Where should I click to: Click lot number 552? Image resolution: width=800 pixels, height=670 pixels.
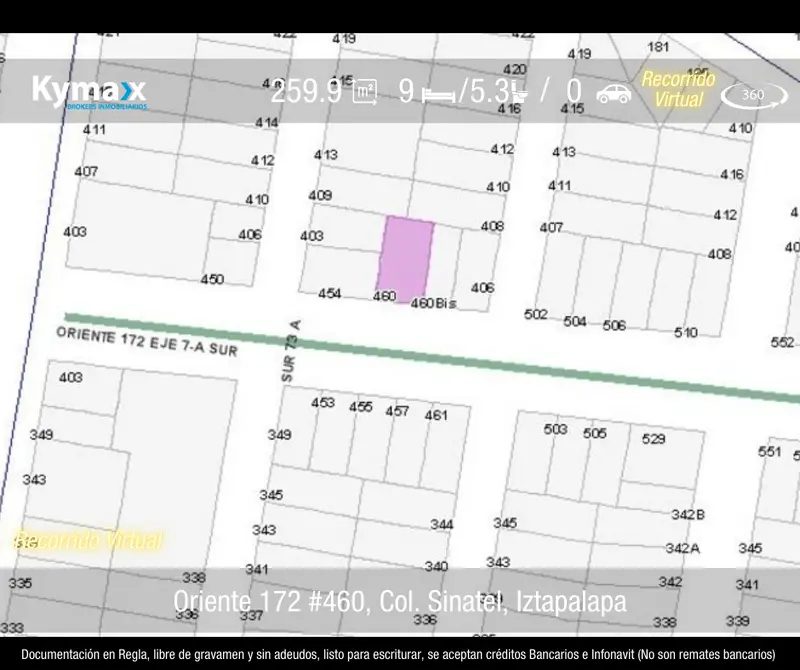782,342
